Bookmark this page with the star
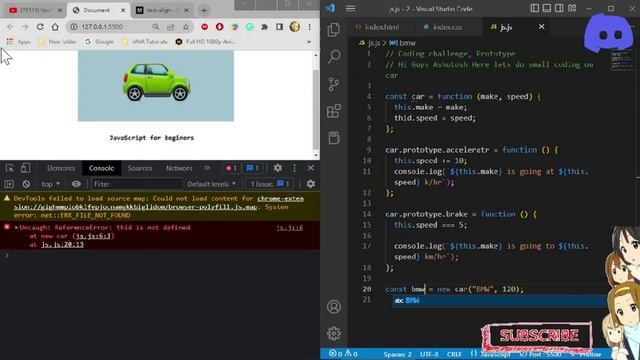 pyautogui.click(x=186, y=27)
